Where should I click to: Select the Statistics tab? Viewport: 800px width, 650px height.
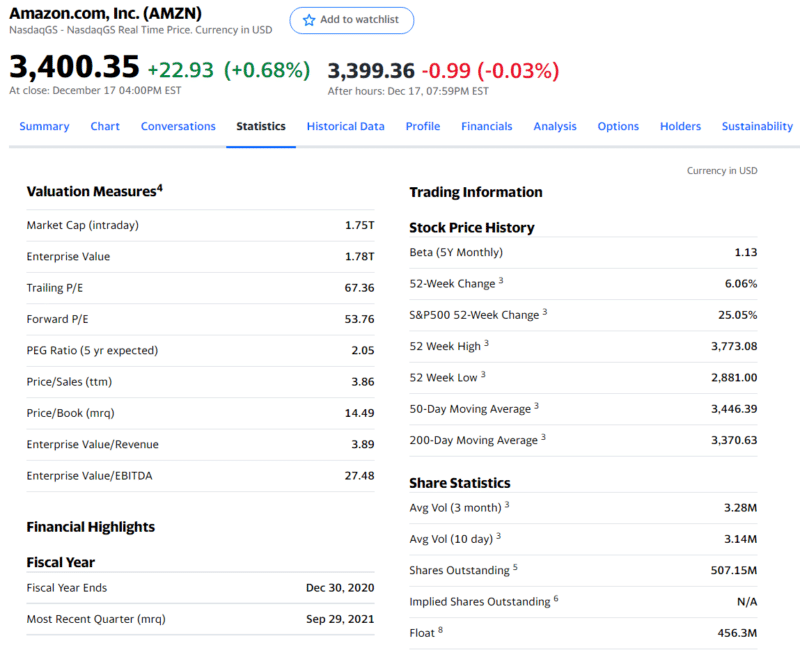261,126
